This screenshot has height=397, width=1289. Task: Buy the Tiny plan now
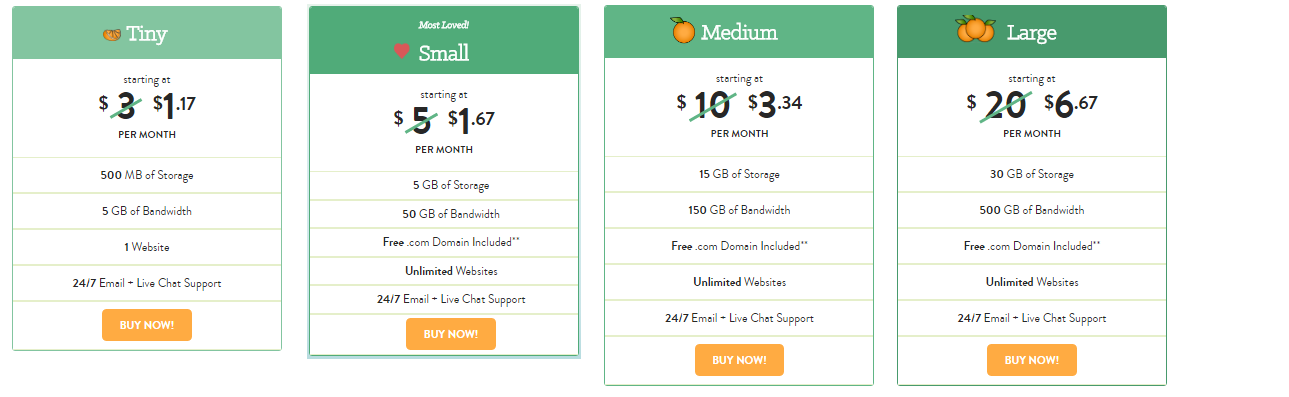pos(147,325)
